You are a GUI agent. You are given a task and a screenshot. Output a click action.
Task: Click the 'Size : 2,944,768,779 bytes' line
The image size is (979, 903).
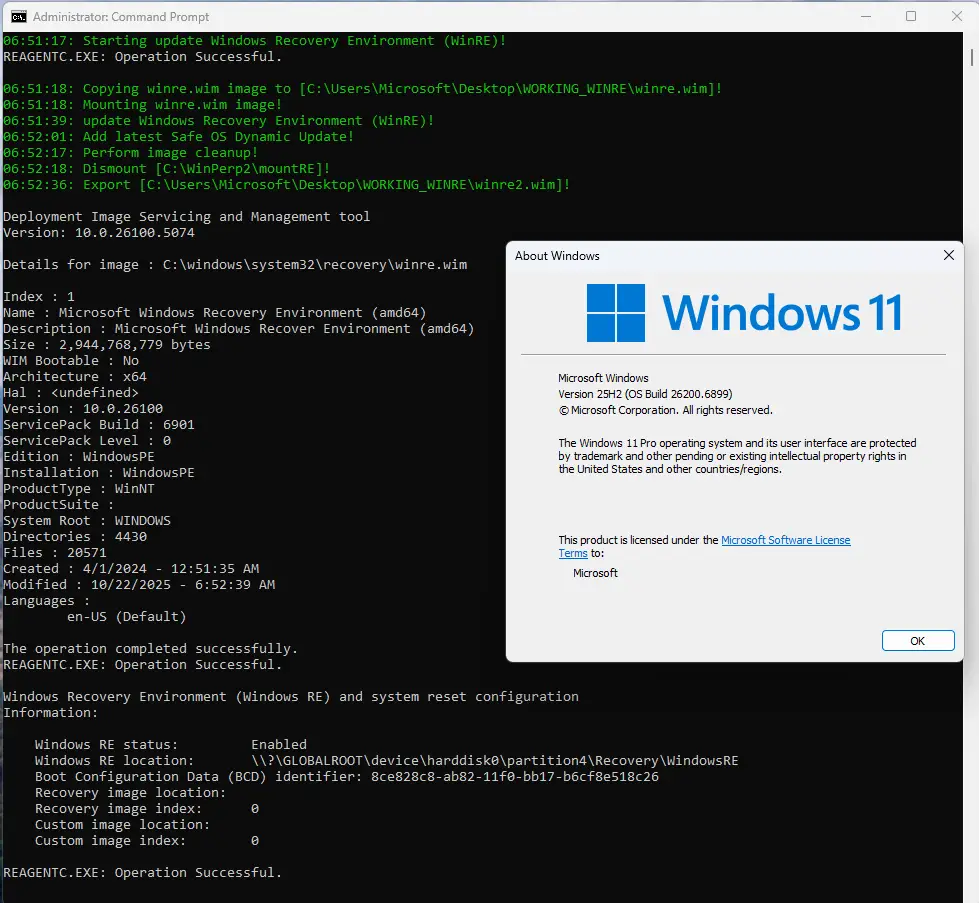(x=107, y=345)
